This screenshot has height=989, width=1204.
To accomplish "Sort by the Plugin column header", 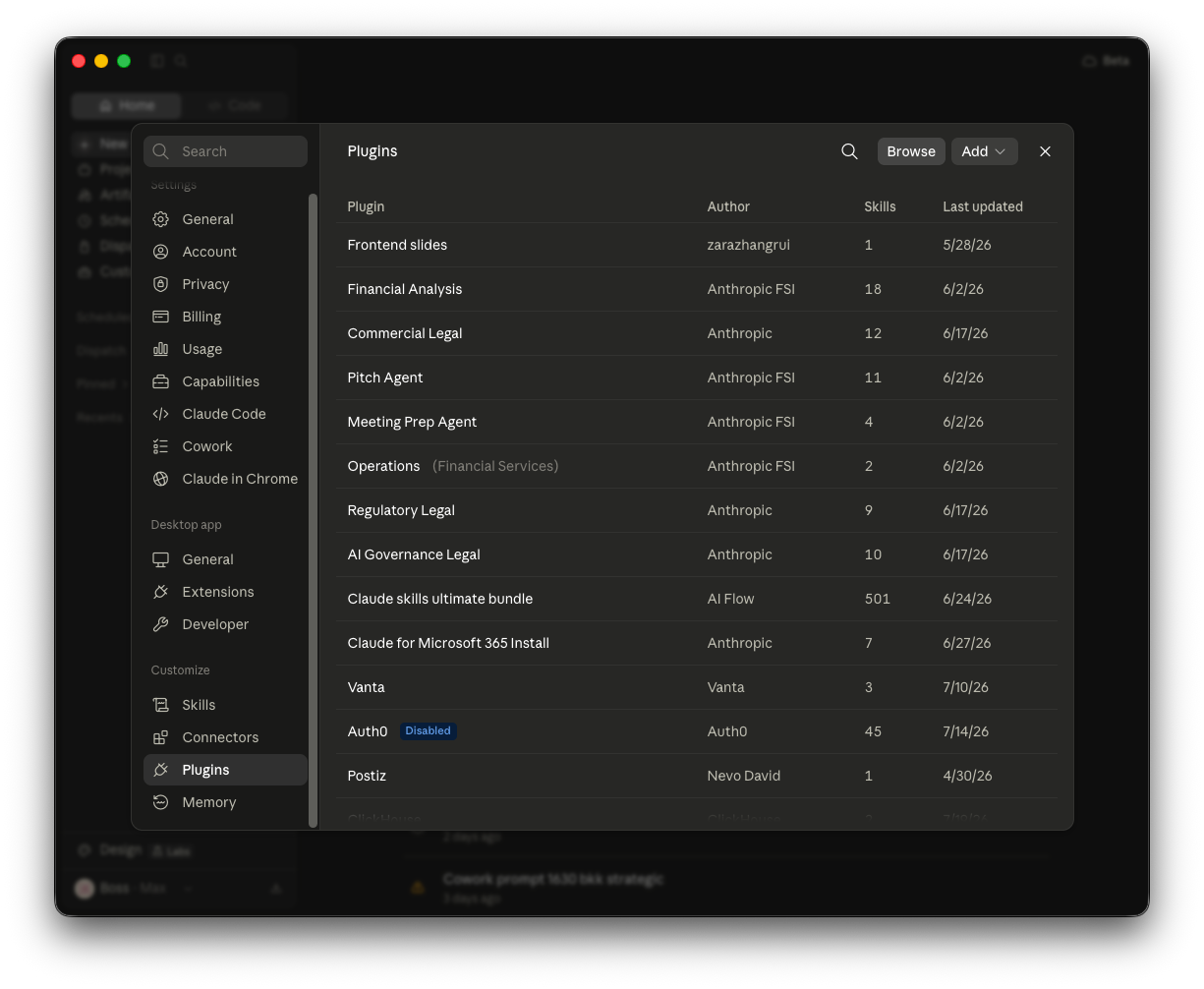I will click(366, 206).
